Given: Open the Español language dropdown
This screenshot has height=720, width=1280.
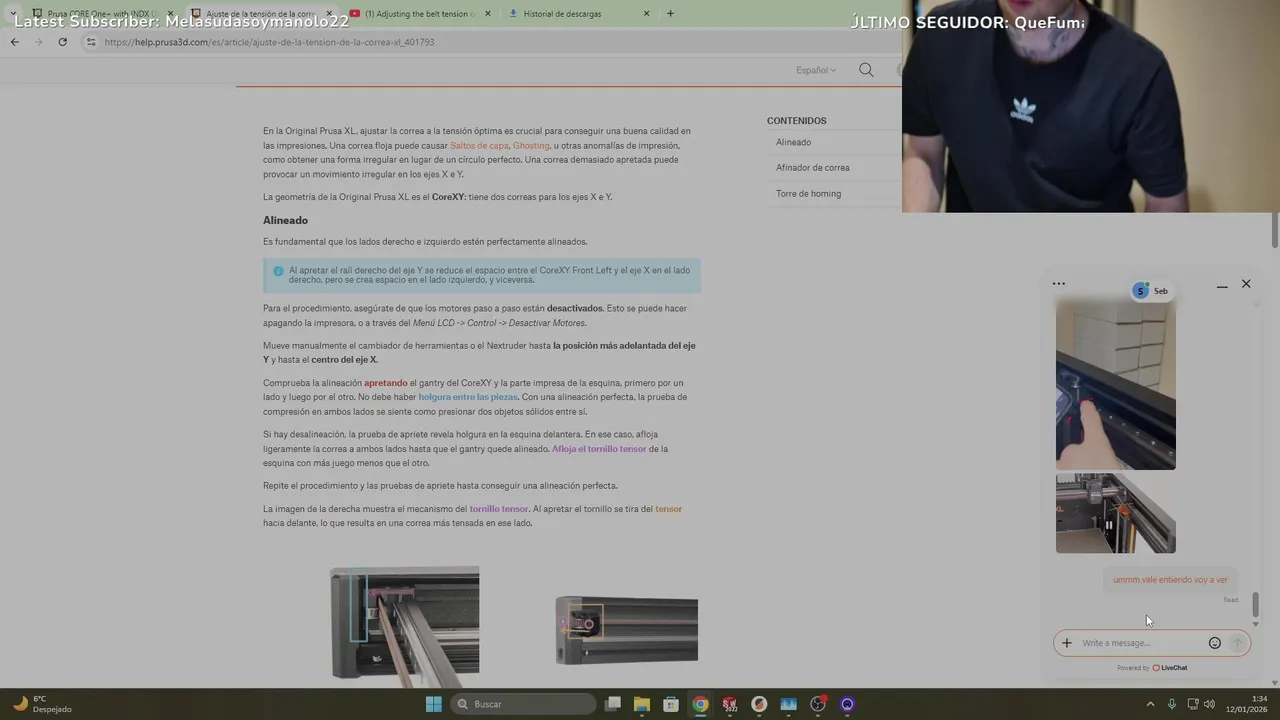Looking at the screenshot, I should tap(816, 70).
